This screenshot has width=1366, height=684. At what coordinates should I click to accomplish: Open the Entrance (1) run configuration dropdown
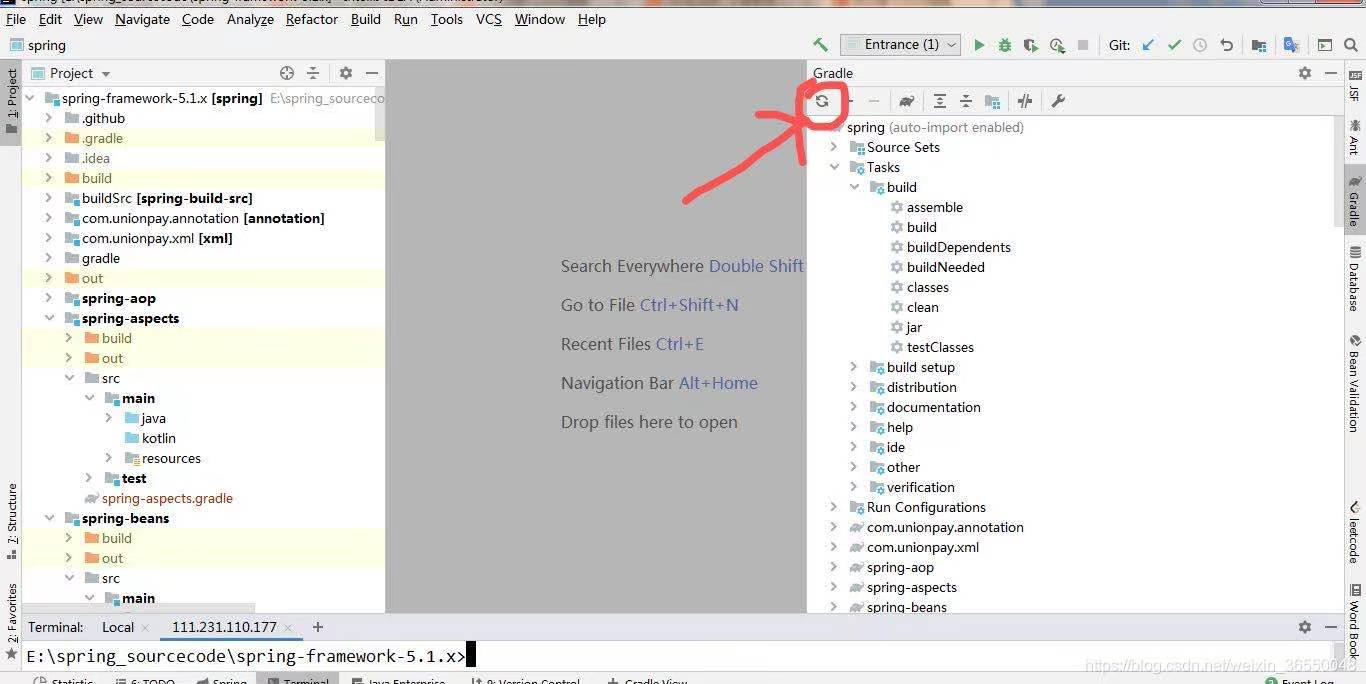click(x=901, y=44)
